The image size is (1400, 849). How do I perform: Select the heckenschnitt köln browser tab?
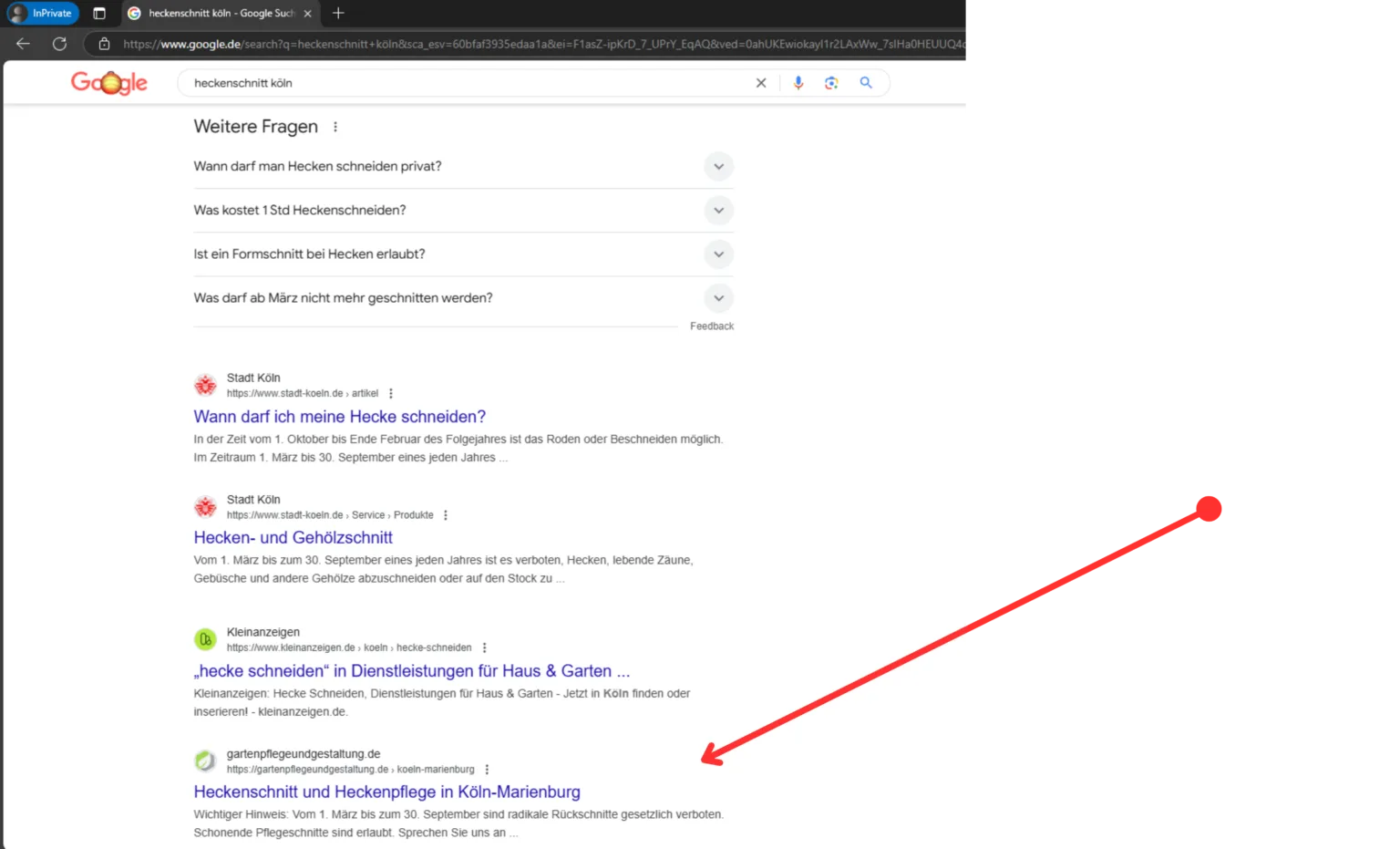coord(220,14)
